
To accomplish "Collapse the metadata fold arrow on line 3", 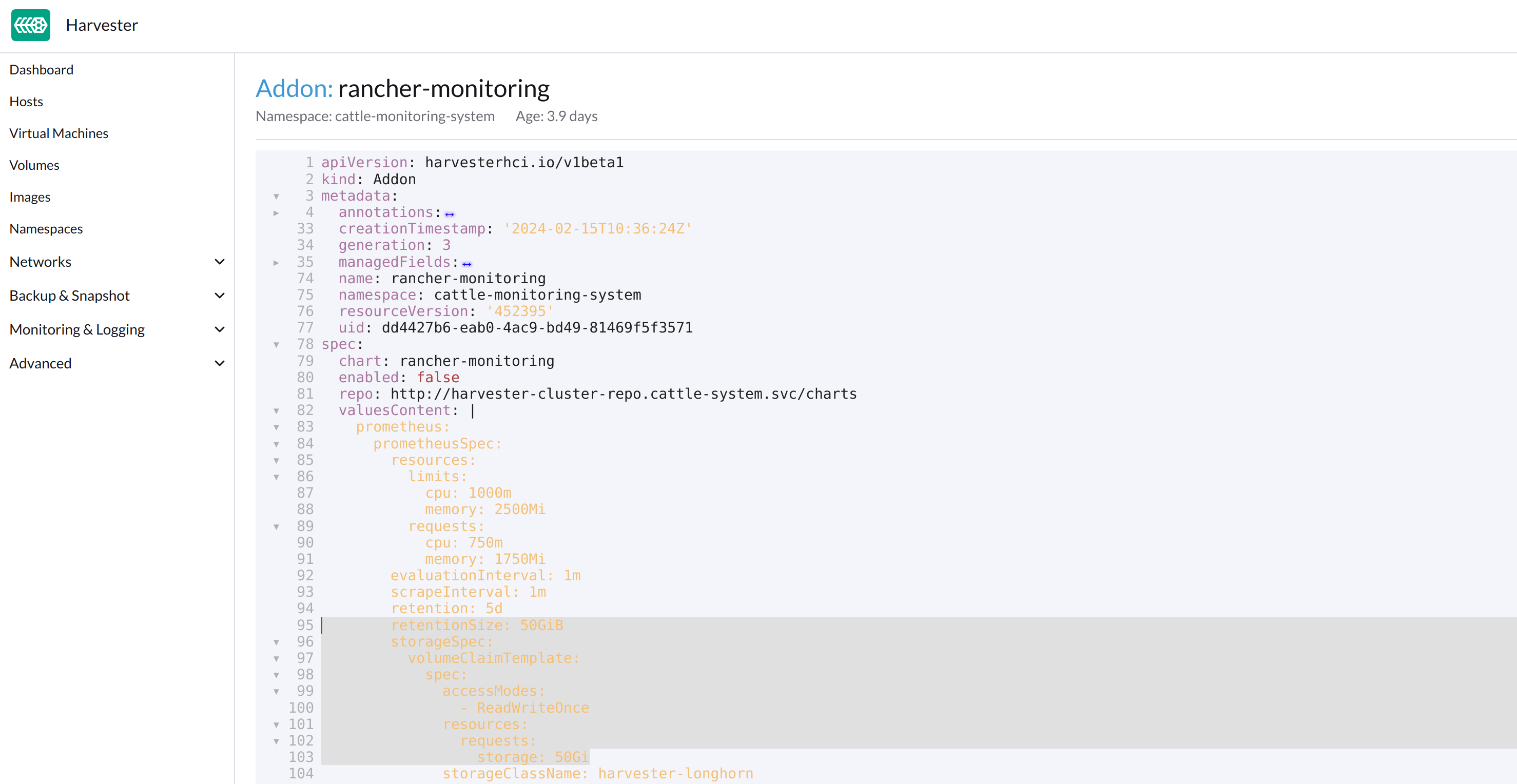I will (x=276, y=197).
